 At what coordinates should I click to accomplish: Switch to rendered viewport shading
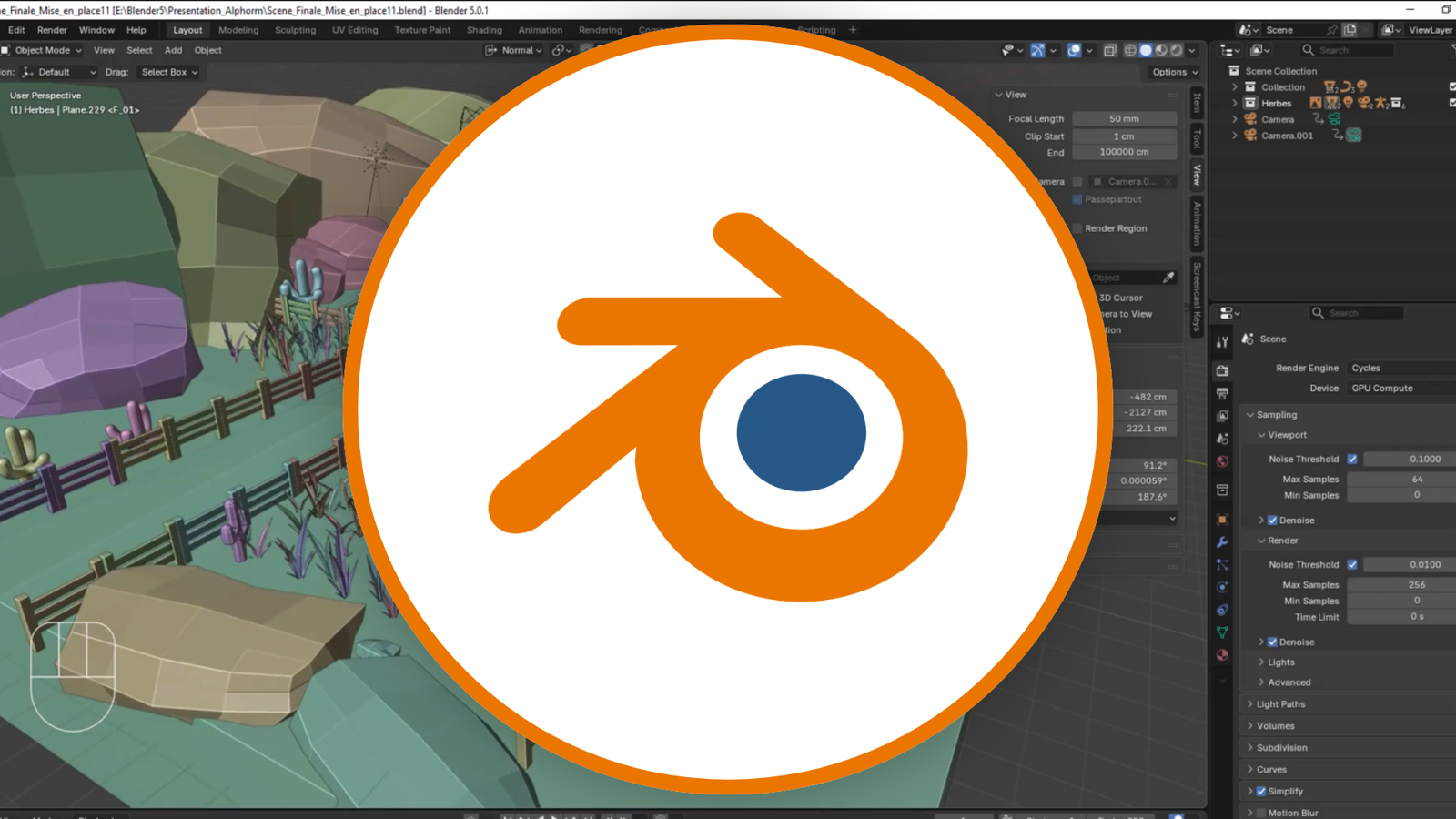[x=1177, y=50]
